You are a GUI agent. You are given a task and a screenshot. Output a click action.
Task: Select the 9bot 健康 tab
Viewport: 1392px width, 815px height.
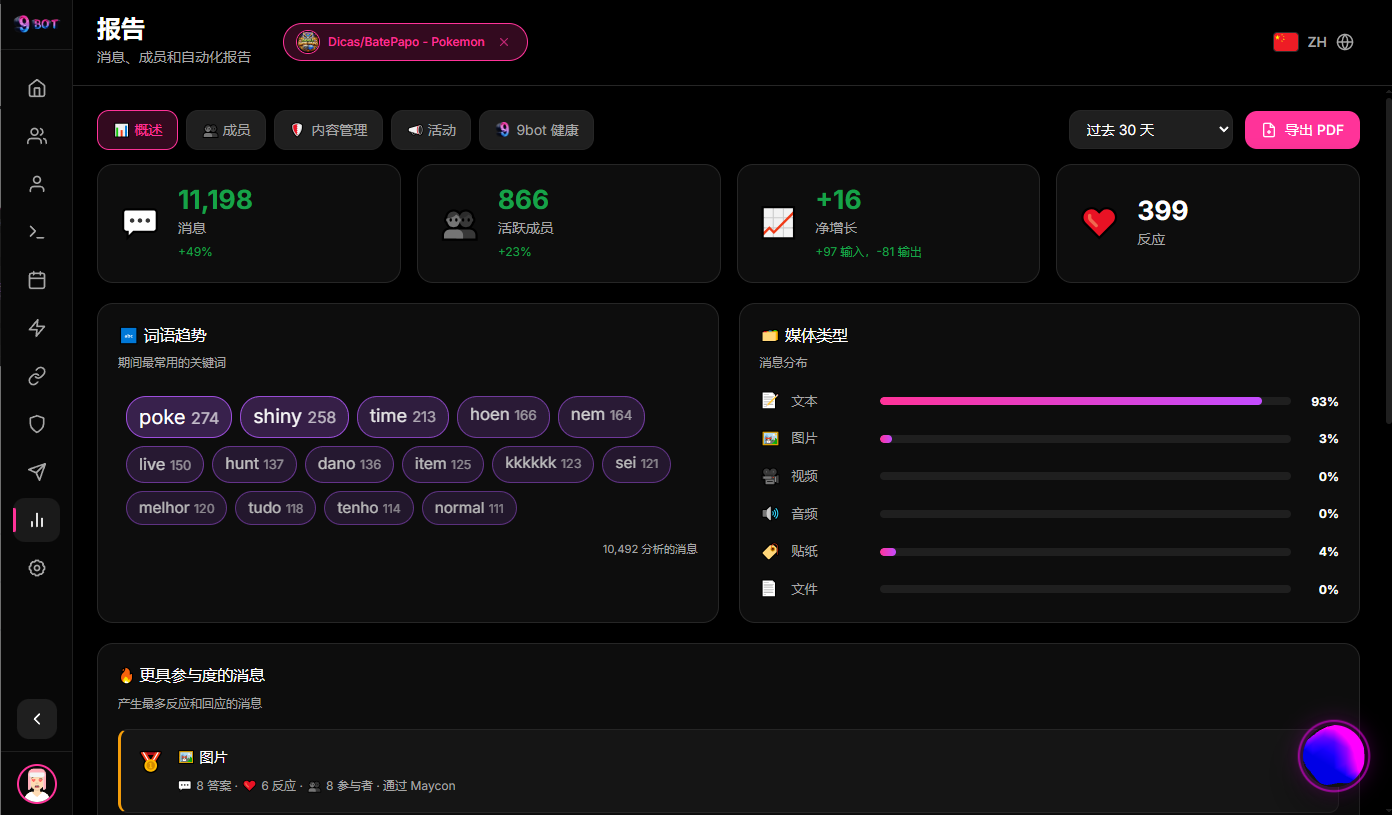pos(536,130)
